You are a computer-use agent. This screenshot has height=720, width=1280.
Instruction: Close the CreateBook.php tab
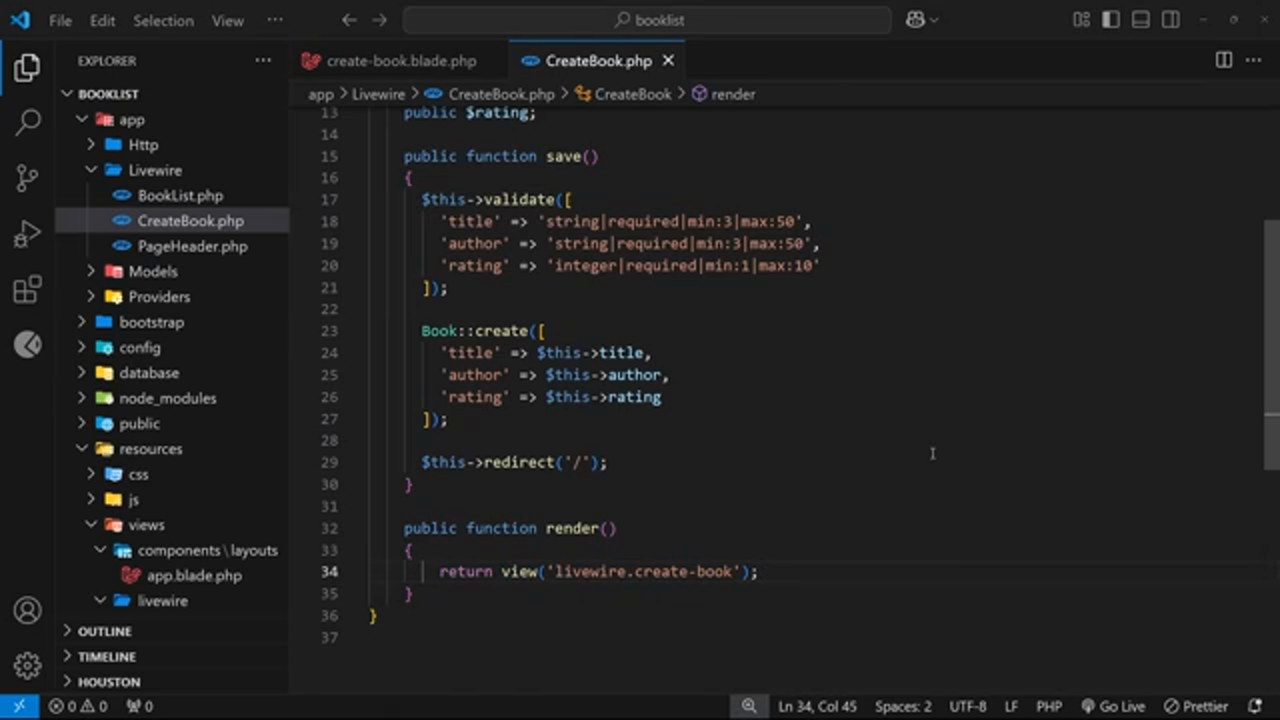[x=668, y=61]
